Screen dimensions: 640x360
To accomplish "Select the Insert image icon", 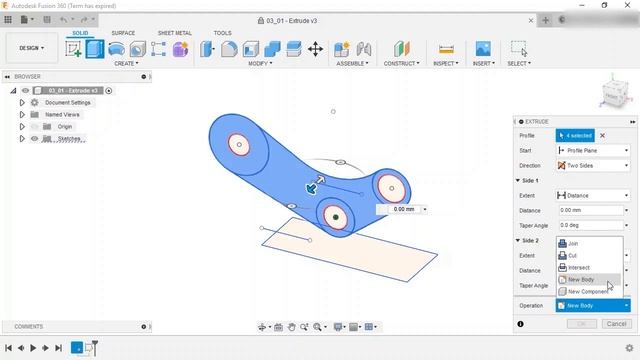I will 483,49.
